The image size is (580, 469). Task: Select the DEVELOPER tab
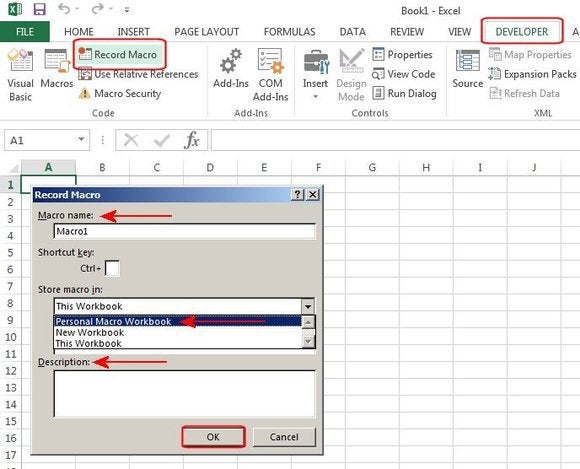point(522,32)
